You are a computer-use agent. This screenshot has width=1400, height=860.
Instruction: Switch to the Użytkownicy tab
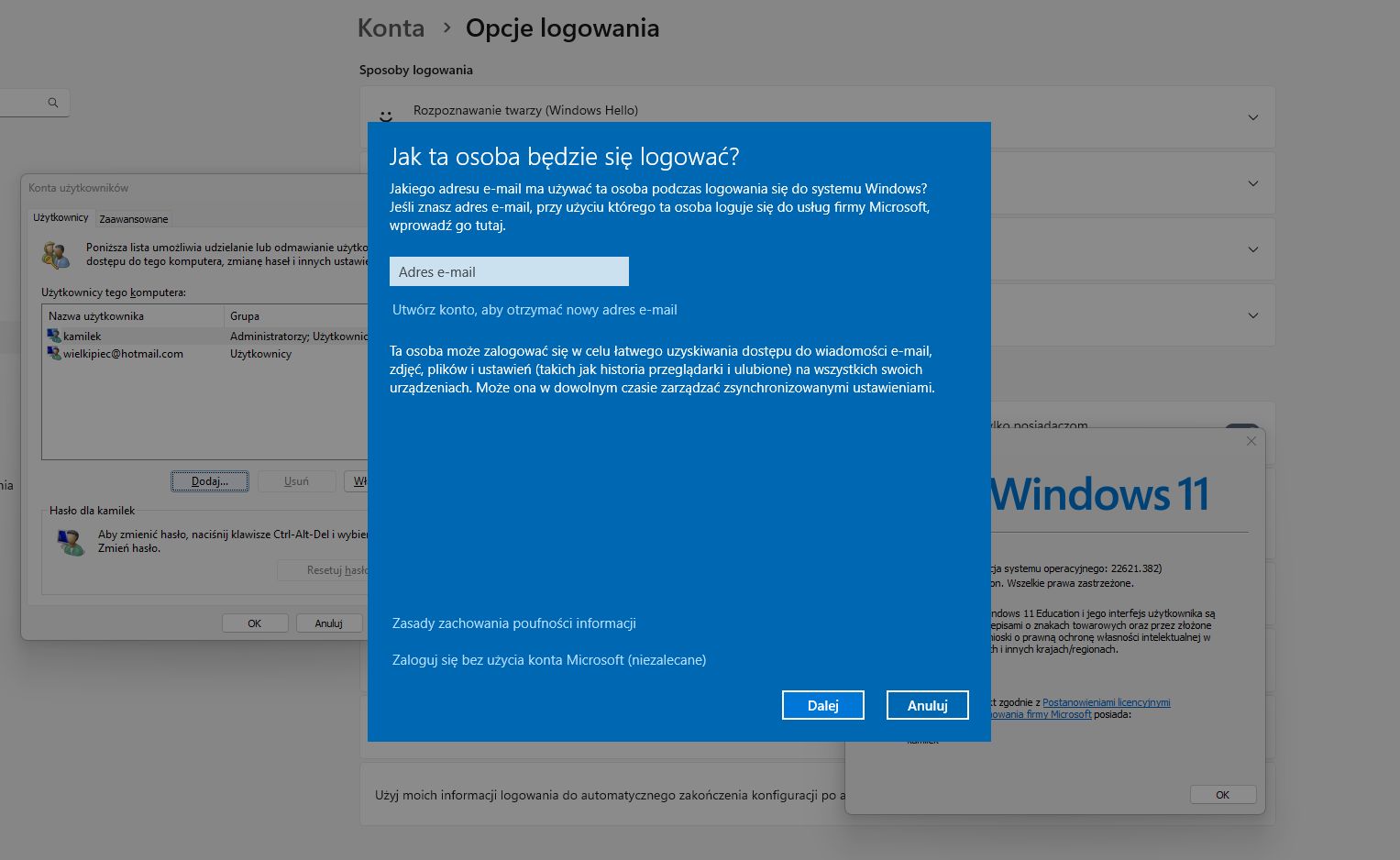pyautogui.click(x=61, y=217)
